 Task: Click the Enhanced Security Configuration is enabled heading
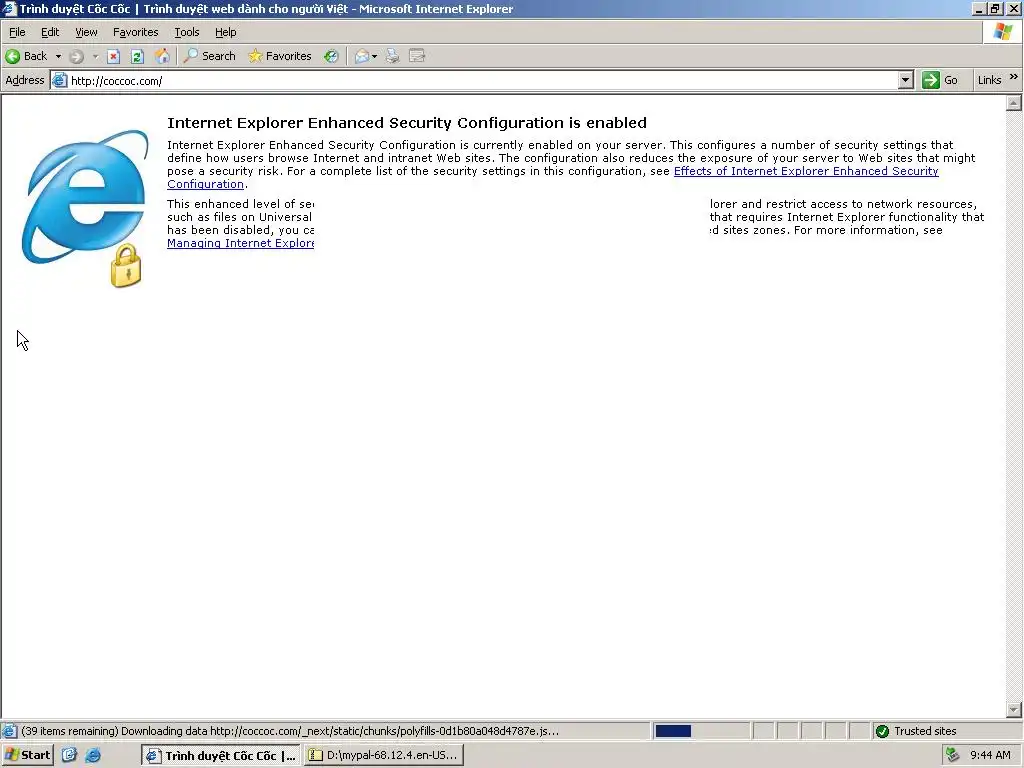click(x=407, y=123)
